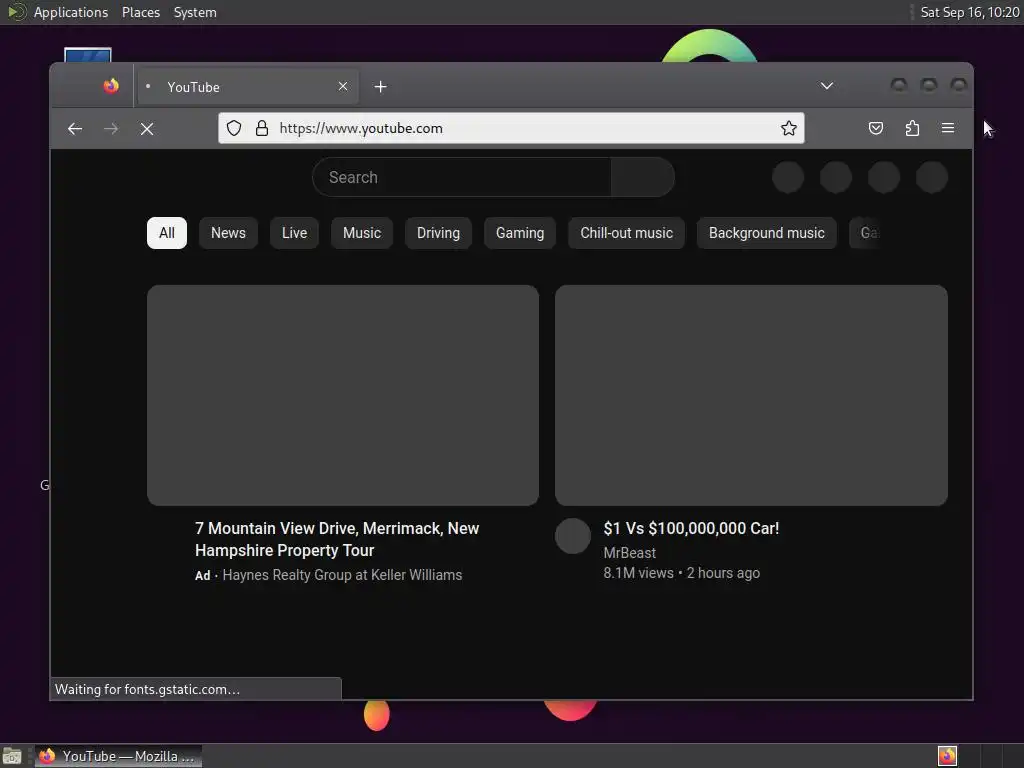Filter videos by News chip
The image size is (1024, 768).
point(228,233)
